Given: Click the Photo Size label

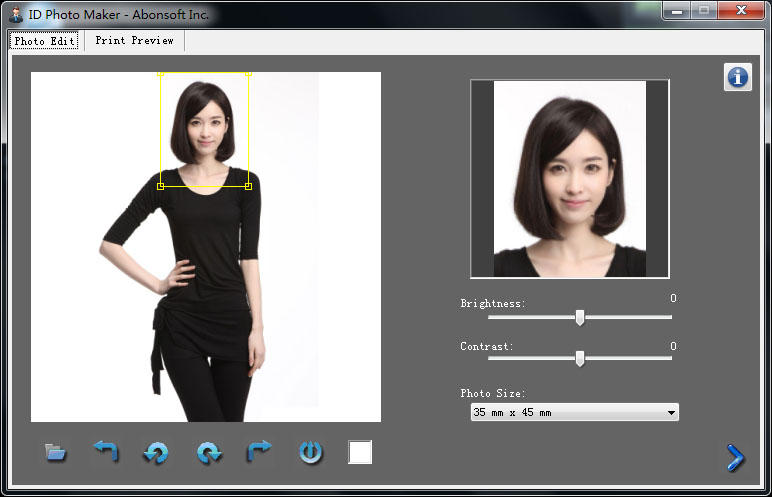Looking at the screenshot, I should [493, 393].
